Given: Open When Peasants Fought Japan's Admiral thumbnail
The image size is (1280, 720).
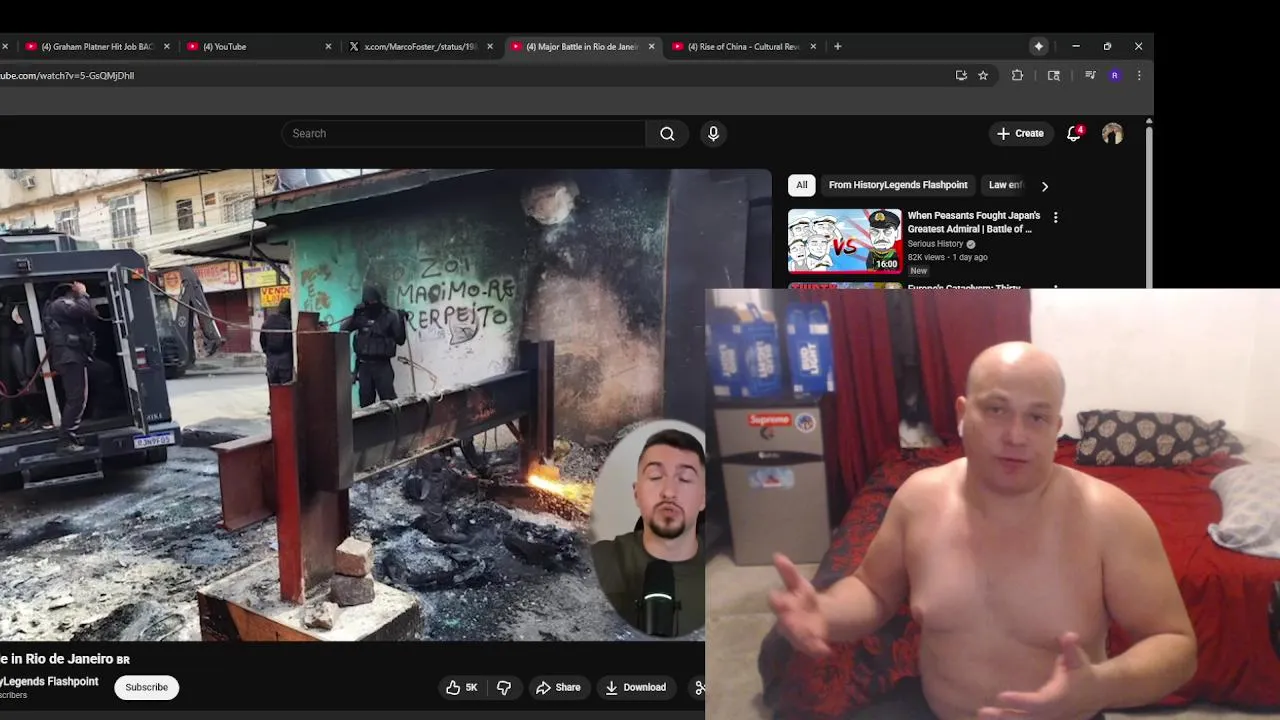Looking at the screenshot, I should [x=845, y=241].
